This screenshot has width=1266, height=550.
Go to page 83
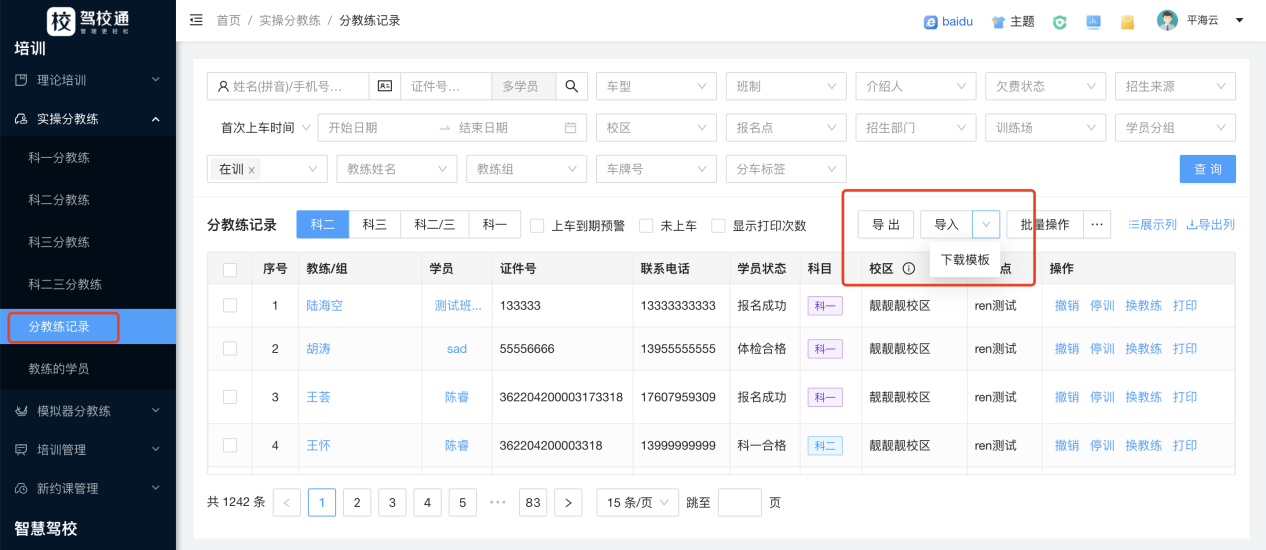pos(533,503)
